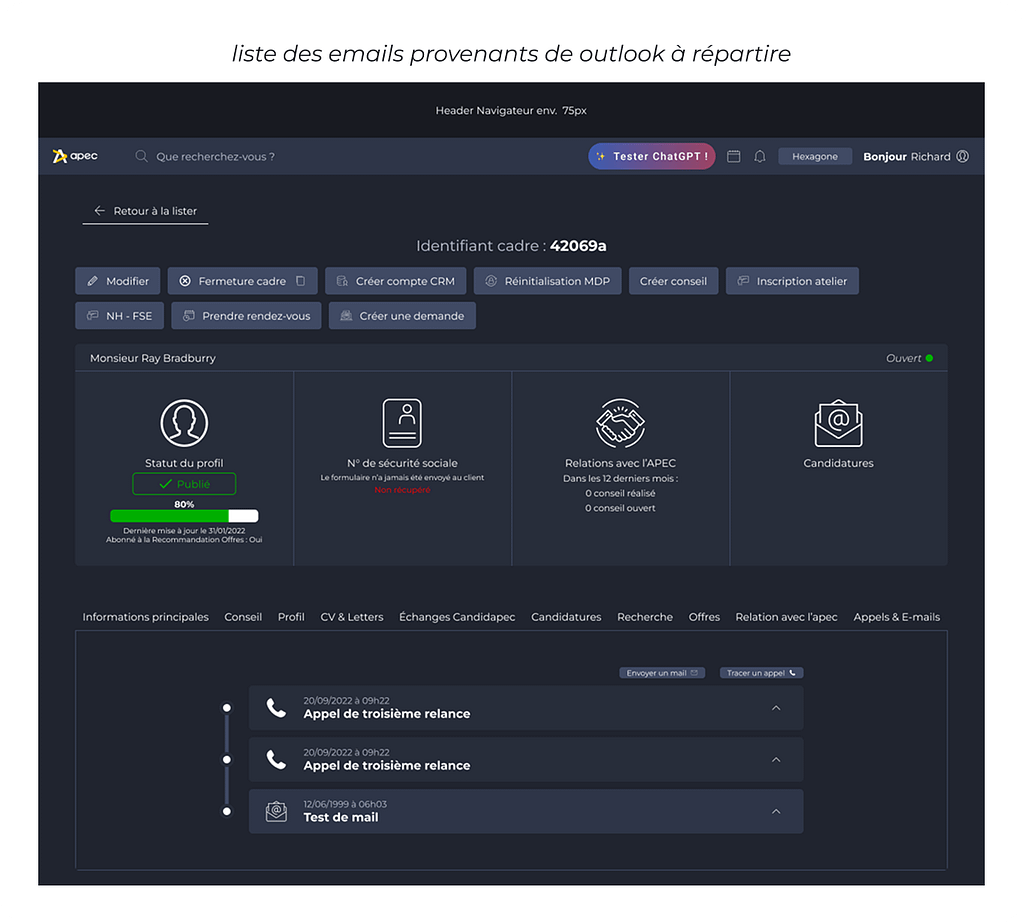Click Retour à la lister link
This screenshot has height=924, width=1023.
point(146,211)
